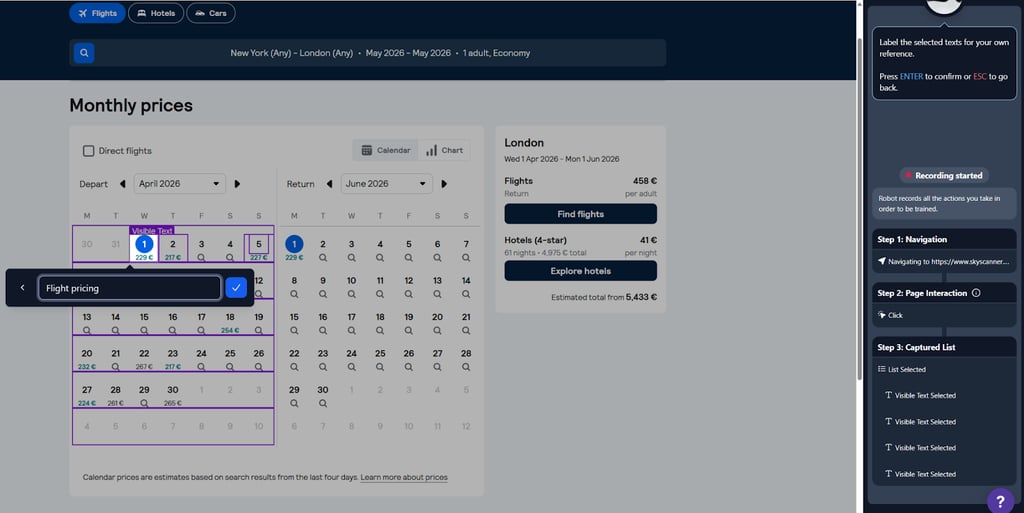Select the Flights tab
This screenshot has width=1024, height=513.
pyautogui.click(x=97, y=13)
